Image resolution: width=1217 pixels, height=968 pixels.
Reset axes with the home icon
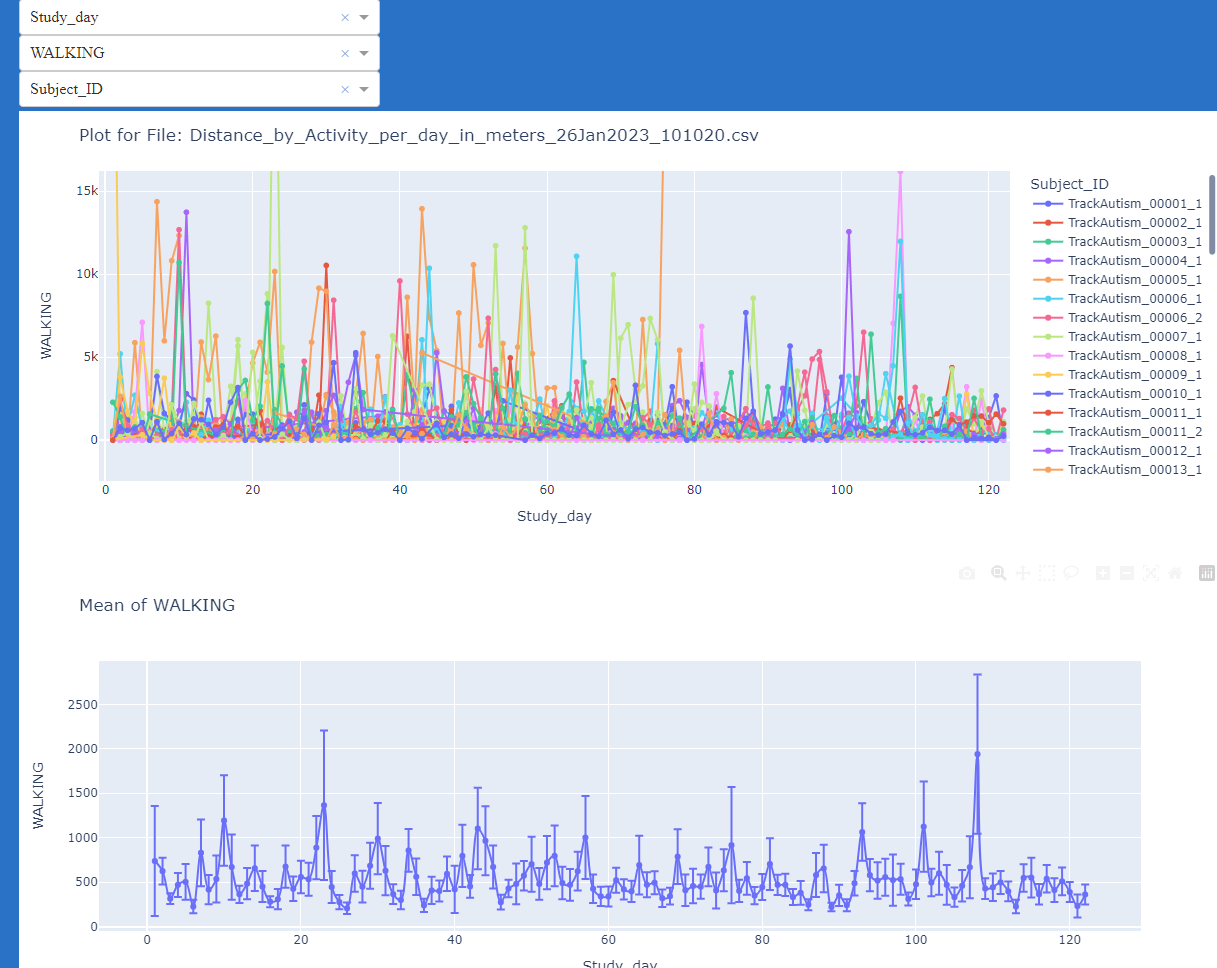(1175, 573)
